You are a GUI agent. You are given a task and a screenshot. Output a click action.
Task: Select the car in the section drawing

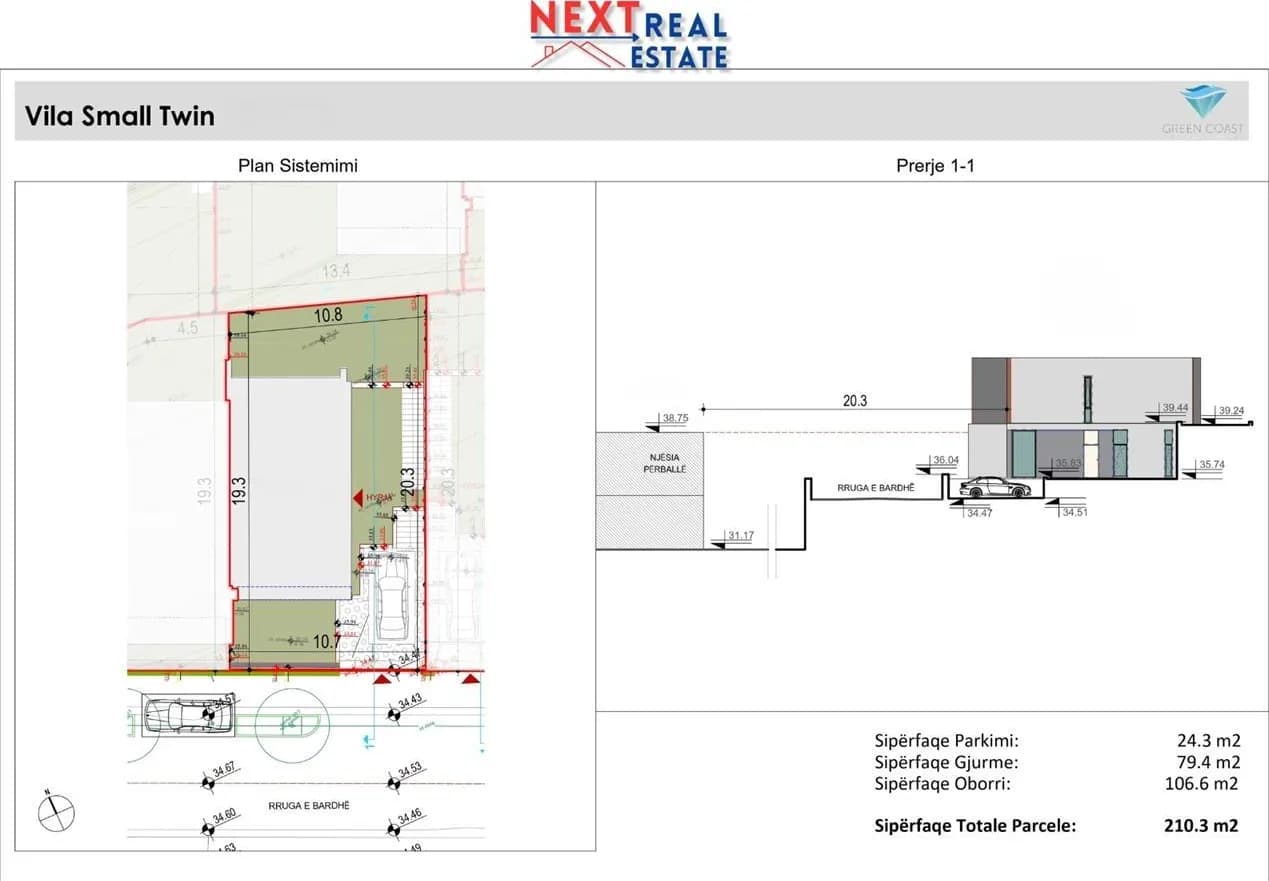[993, 488]
